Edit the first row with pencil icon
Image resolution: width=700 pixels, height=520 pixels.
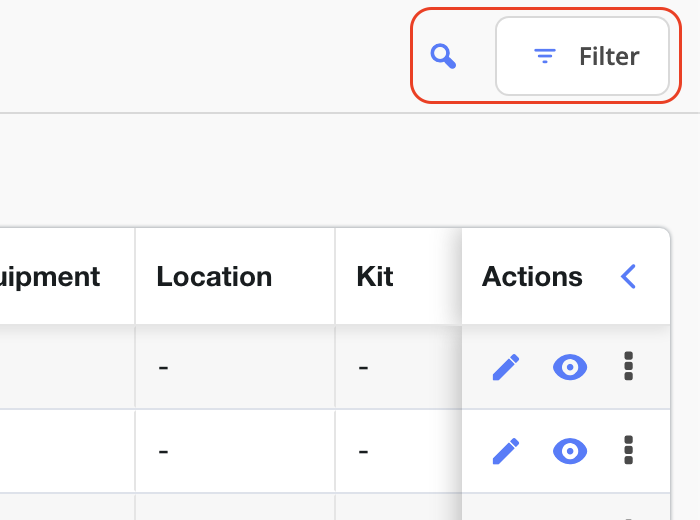[x=506, y=367]
